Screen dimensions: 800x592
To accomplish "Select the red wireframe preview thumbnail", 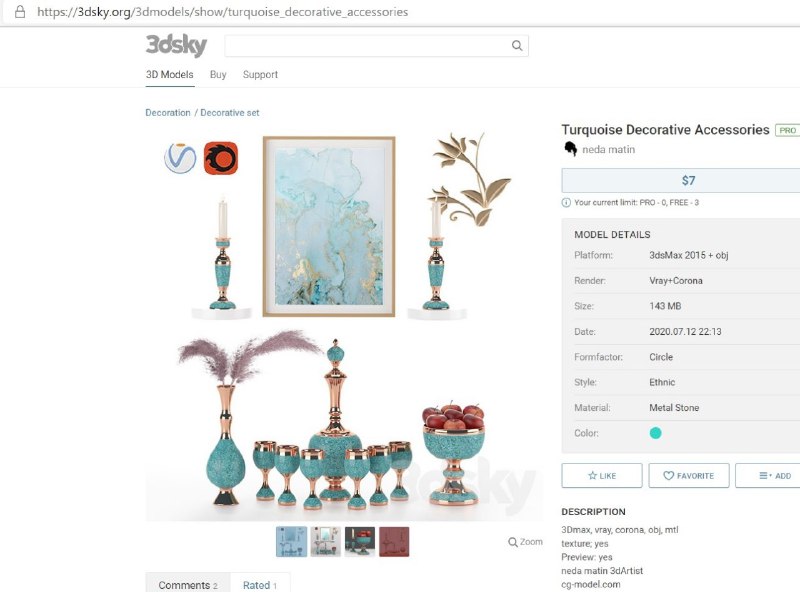I will click(394, 541).
